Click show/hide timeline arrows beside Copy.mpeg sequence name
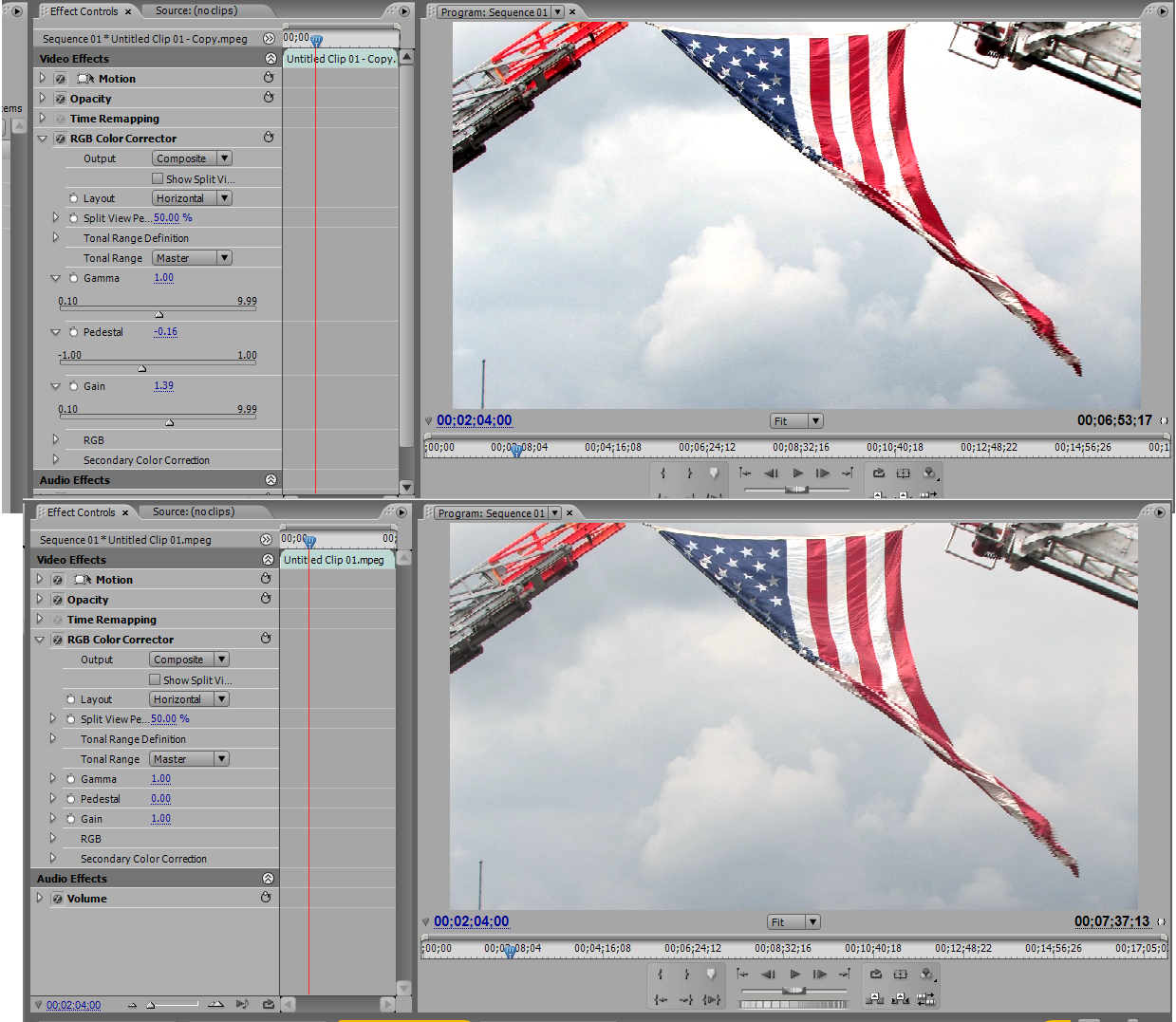This screenshot has width=1176, height=1022. [269, 39]
